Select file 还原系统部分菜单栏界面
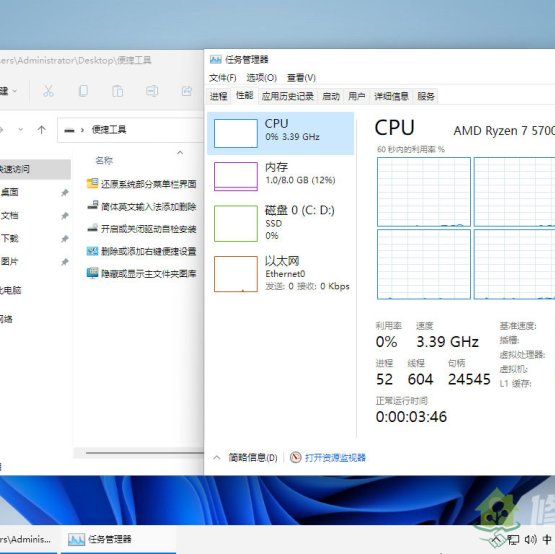The width and height of the screenshot is (555, 554). point(142,184)
